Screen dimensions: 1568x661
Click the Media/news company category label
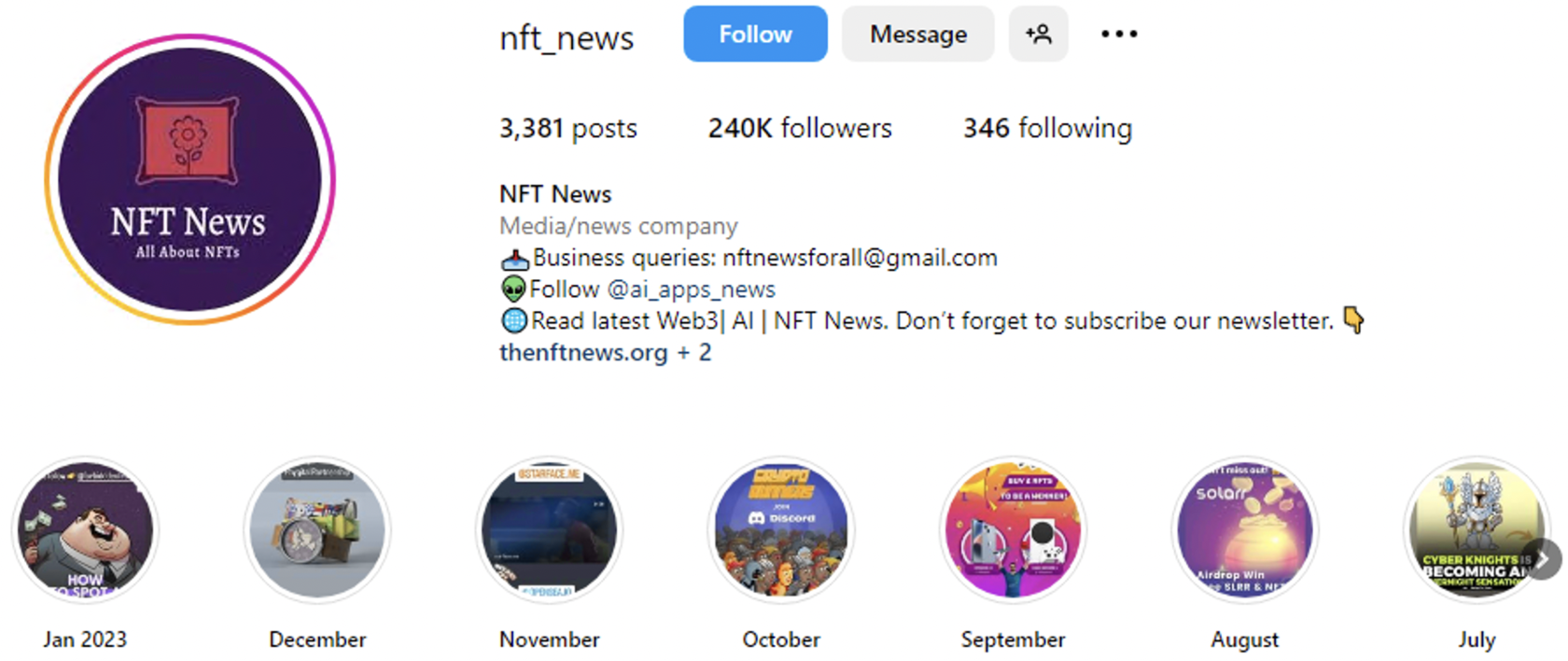(618, 226)
